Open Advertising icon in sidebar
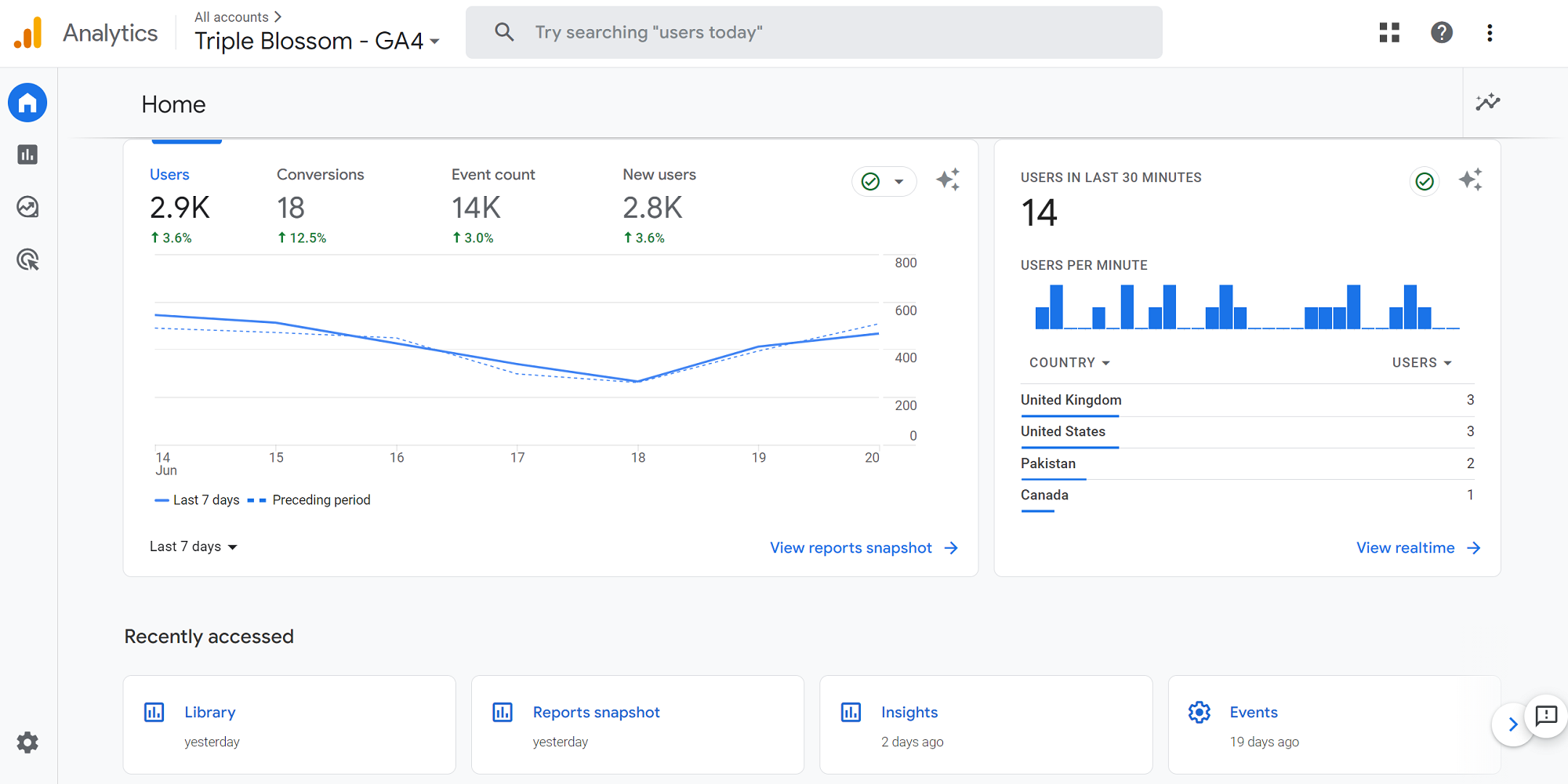Image resolution: width=1568 pixels, height=784 pixels. tap(27, 260)
